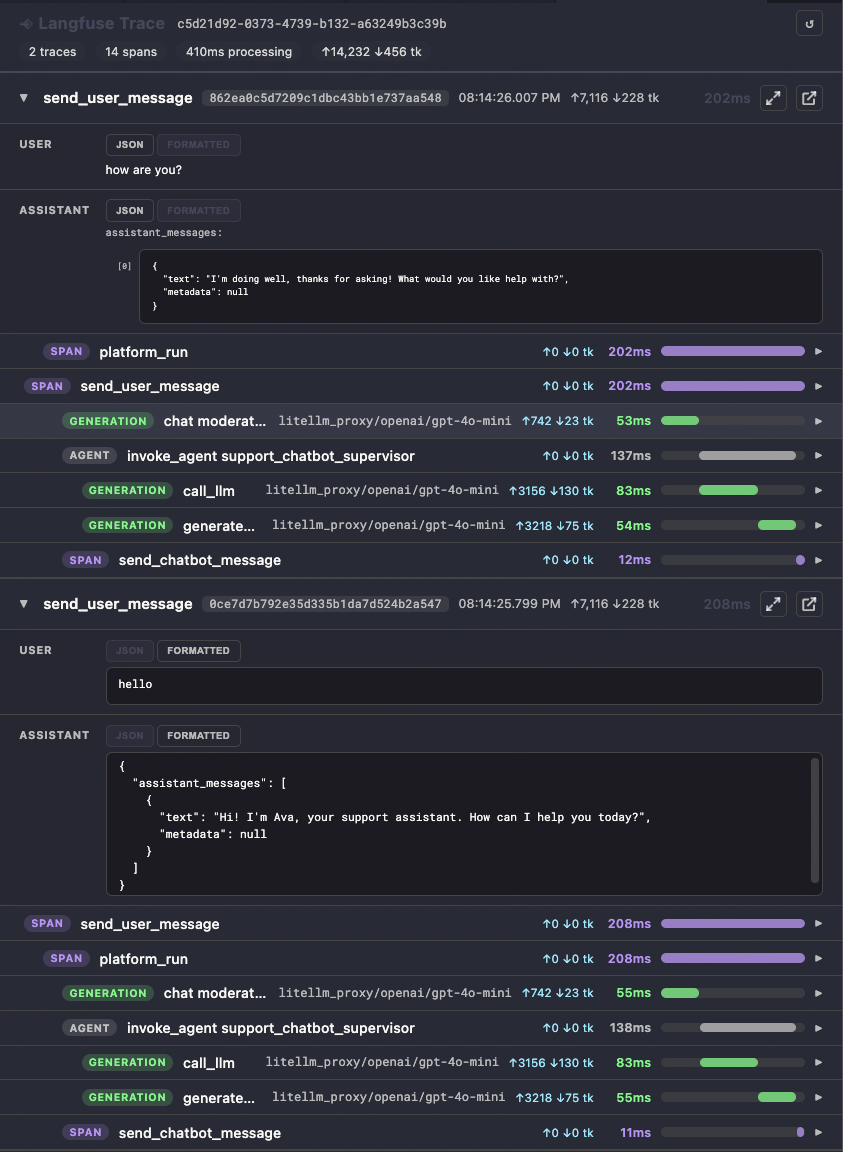The height and width of the screenshot is (1152, 843).
Task: Click the gray timeline bar of 138ms invoke_agent
Action: coord(747,1028)
